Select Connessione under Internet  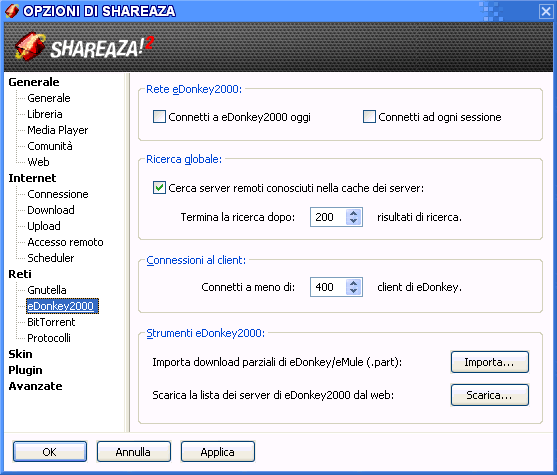tap(58, 194)
